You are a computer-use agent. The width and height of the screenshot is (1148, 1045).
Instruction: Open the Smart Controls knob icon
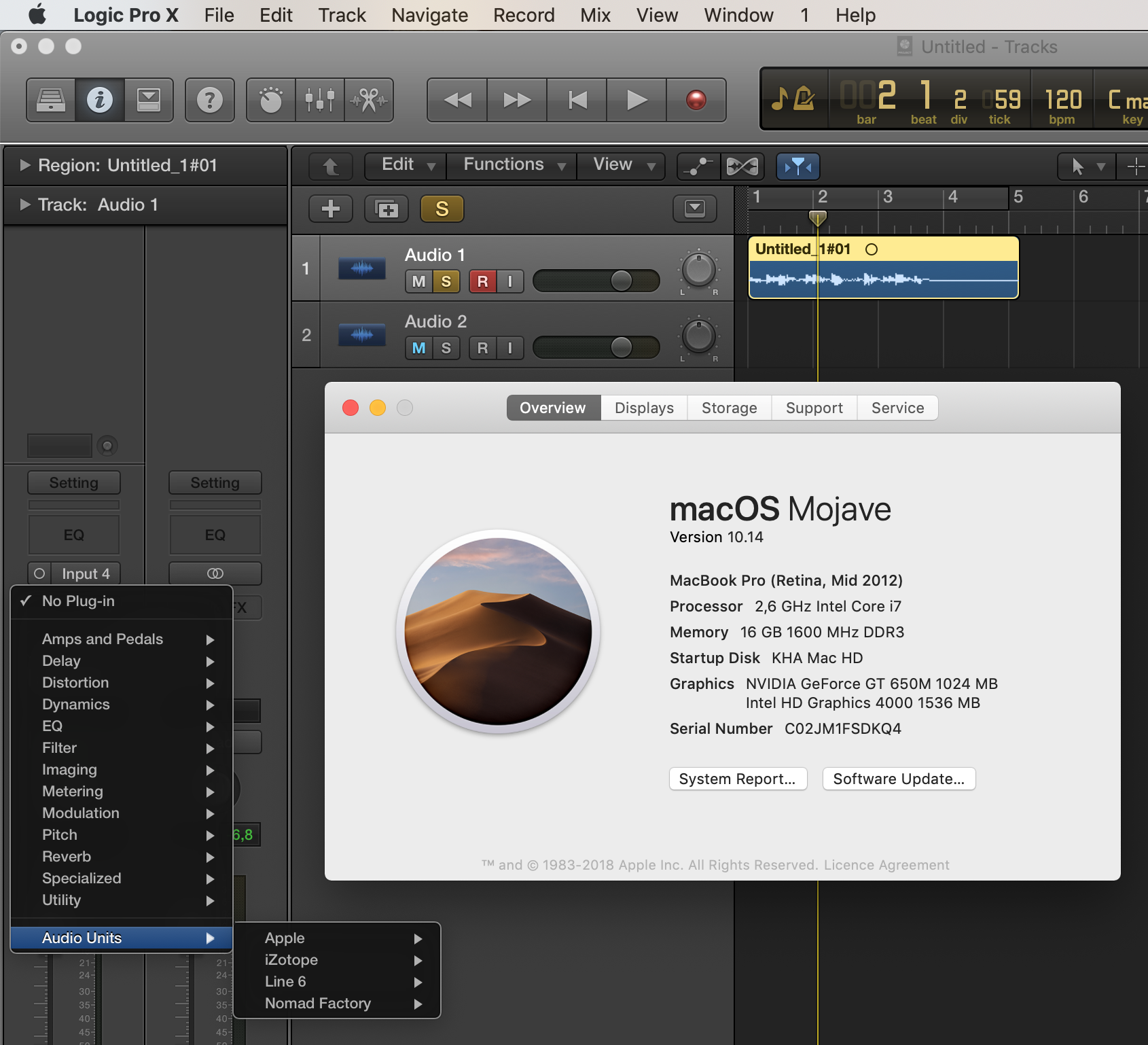tap(271, 101)
